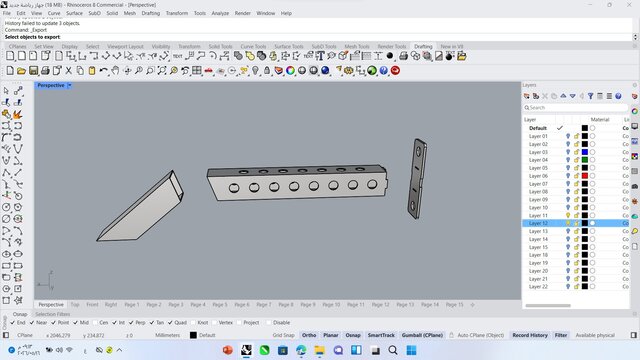Viewport: 640px width, 360px height.
Task: Move layer up with up arrow icon
Action: tap(563, 96)
